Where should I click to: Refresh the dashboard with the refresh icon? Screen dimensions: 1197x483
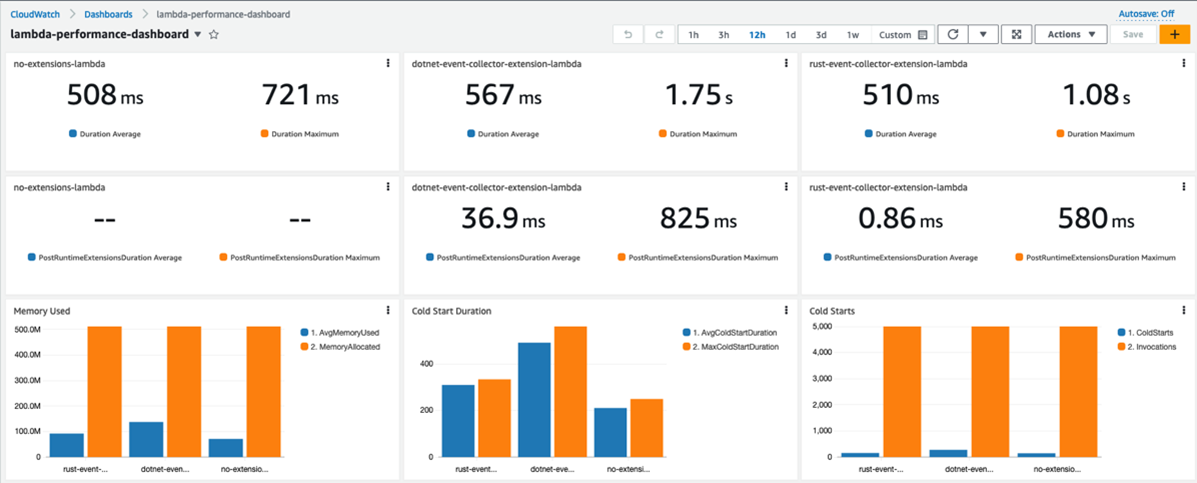(953, 35)
